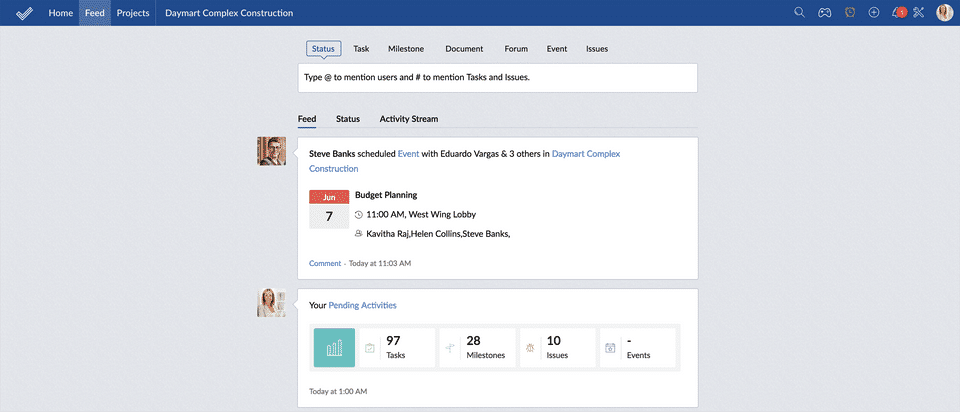Image resolution: width=960 pixels, height=412 pixels.
Task: Click the plus quick-add icon
Action: tap(874, 12)
